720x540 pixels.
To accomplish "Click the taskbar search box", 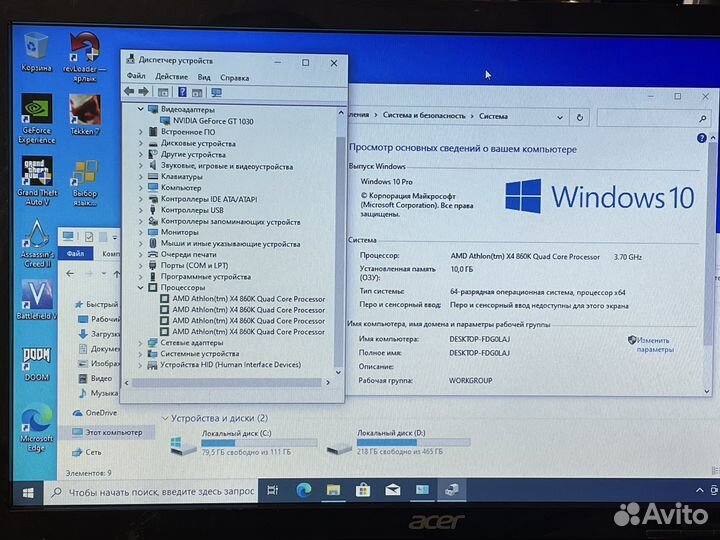I will tap(152, 492).
